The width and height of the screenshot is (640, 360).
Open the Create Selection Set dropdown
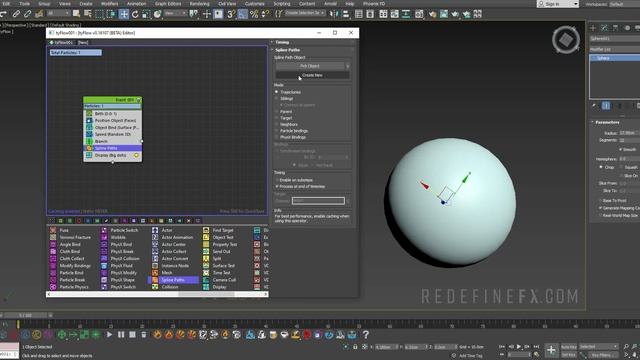point(305,13)
